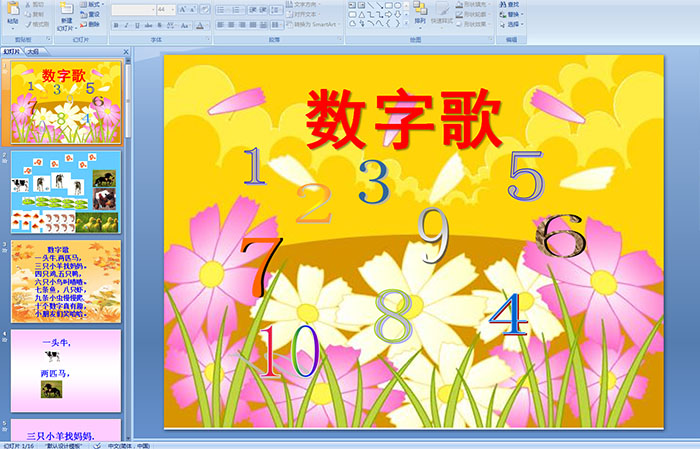Click the Shape Outline pen icon
Viewport: 700px width, 449px height.
460,14
